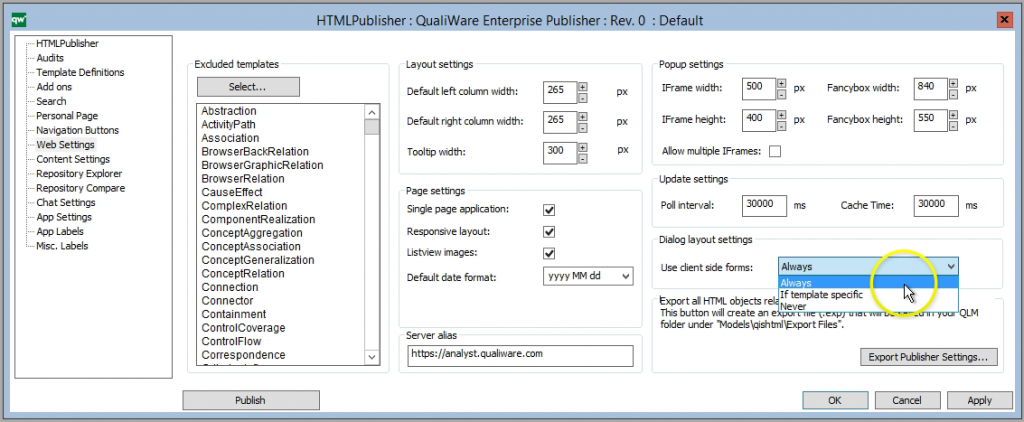Screen dimensions: 1024x422
Task: Increase Tooltip width with plus button
Action: 583,148
